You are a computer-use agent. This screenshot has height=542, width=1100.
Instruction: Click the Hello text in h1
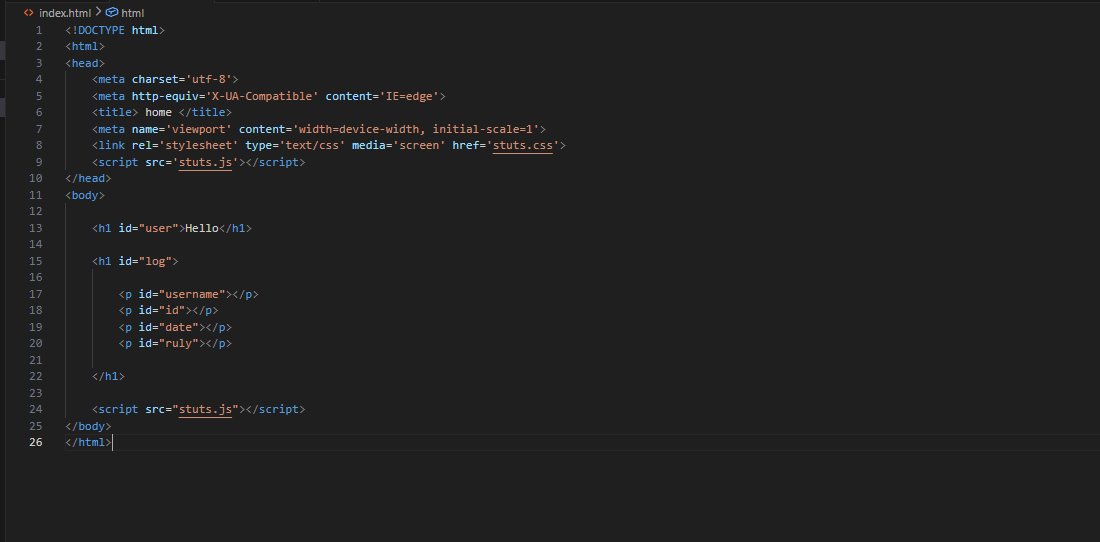(x=201, y=228)
